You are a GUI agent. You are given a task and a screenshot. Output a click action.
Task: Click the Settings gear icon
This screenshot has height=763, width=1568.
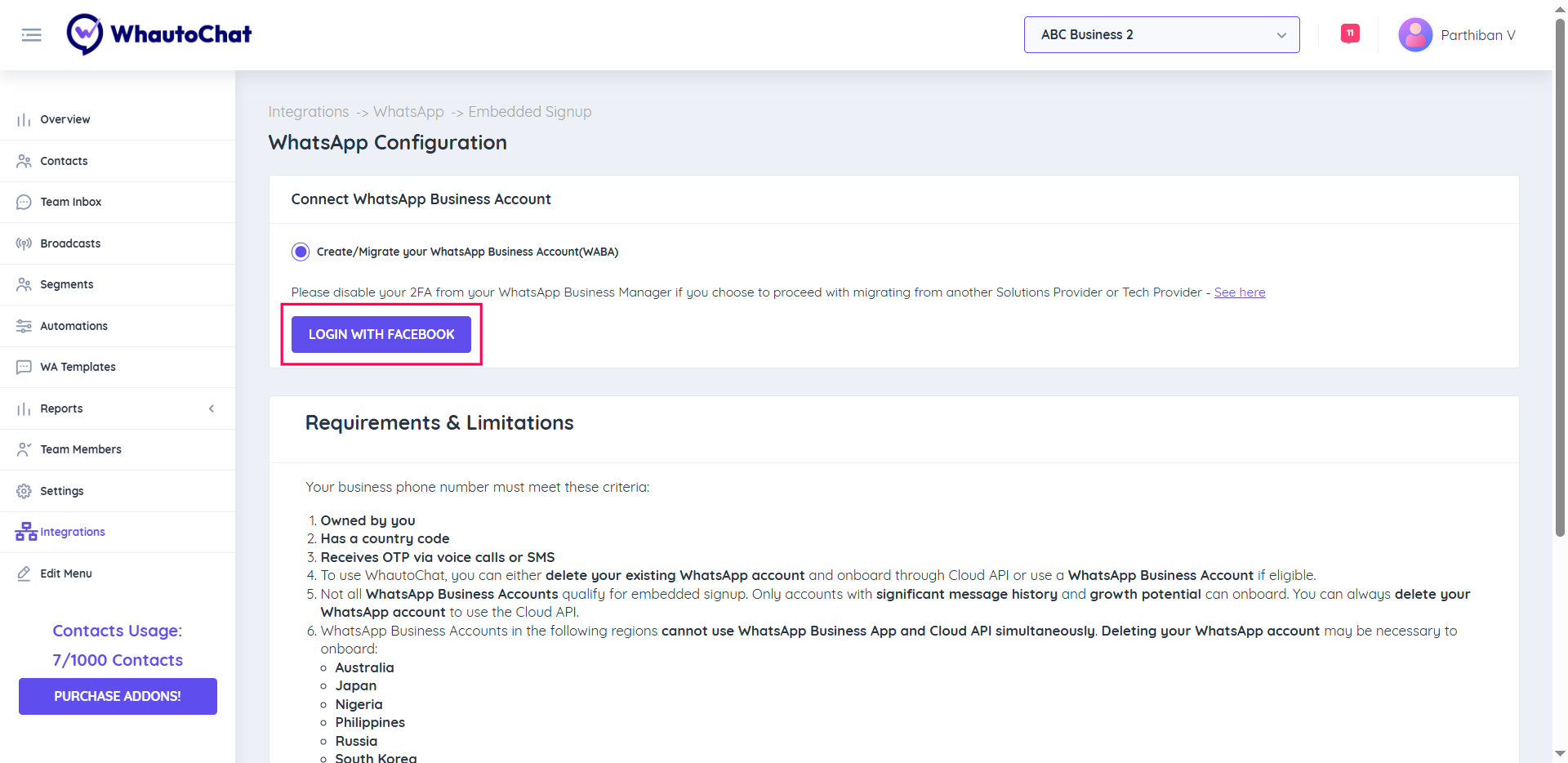click(x=24, y=491)
